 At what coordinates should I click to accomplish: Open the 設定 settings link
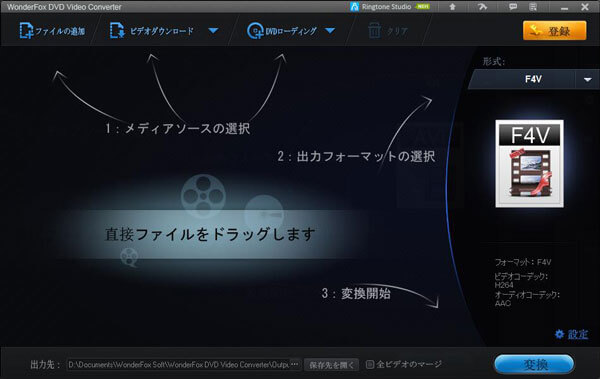click(572, 334)
